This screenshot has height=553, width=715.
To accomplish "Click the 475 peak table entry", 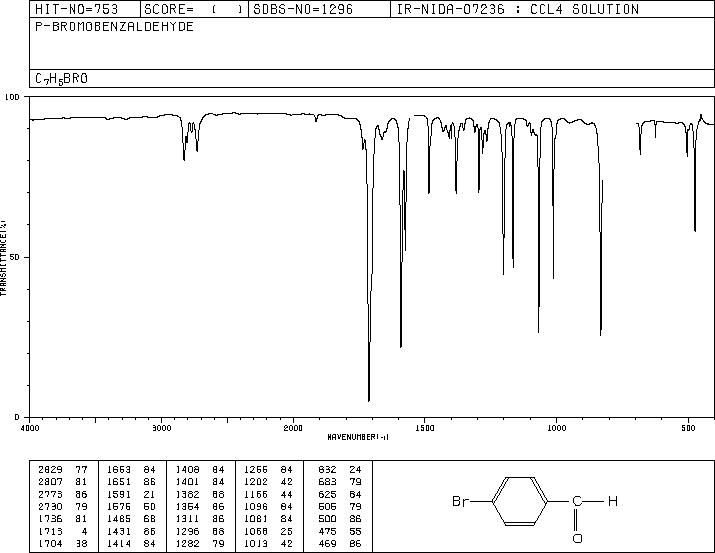I will point(340,532).
